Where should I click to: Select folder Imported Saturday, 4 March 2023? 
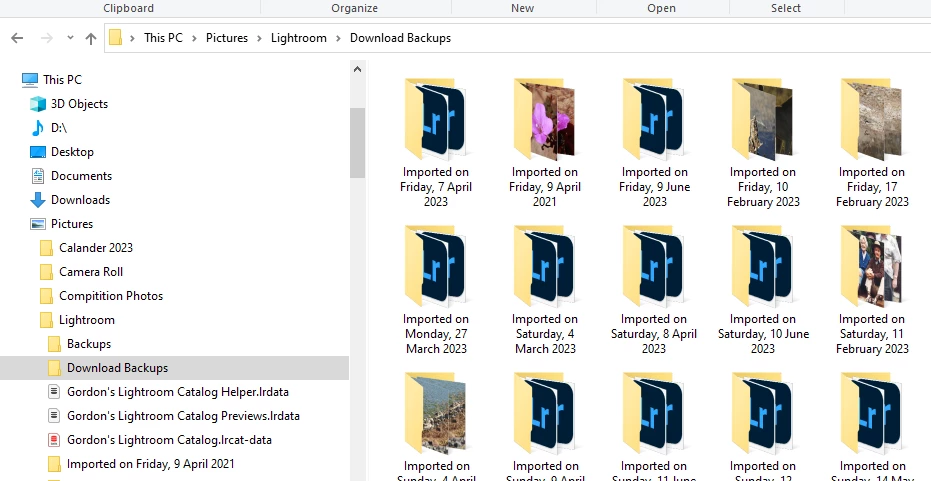(544, 290)
